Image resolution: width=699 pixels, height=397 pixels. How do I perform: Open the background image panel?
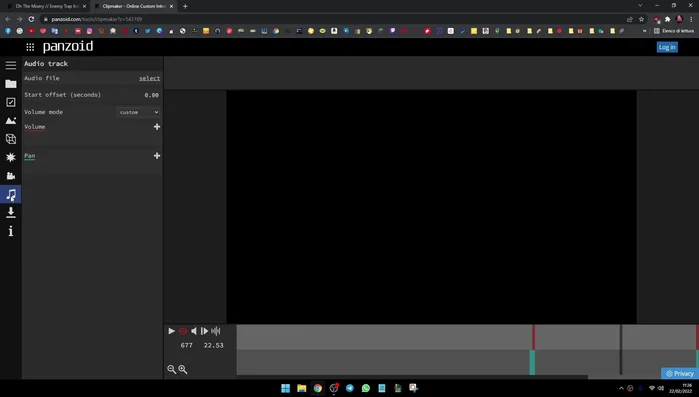11,121
